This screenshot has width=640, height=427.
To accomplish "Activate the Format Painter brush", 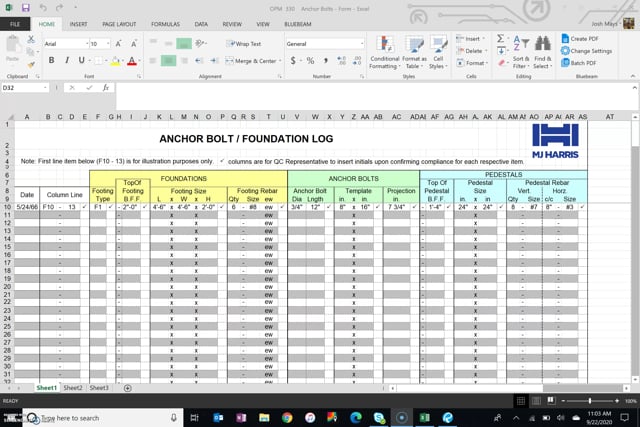I will (31, 64).
